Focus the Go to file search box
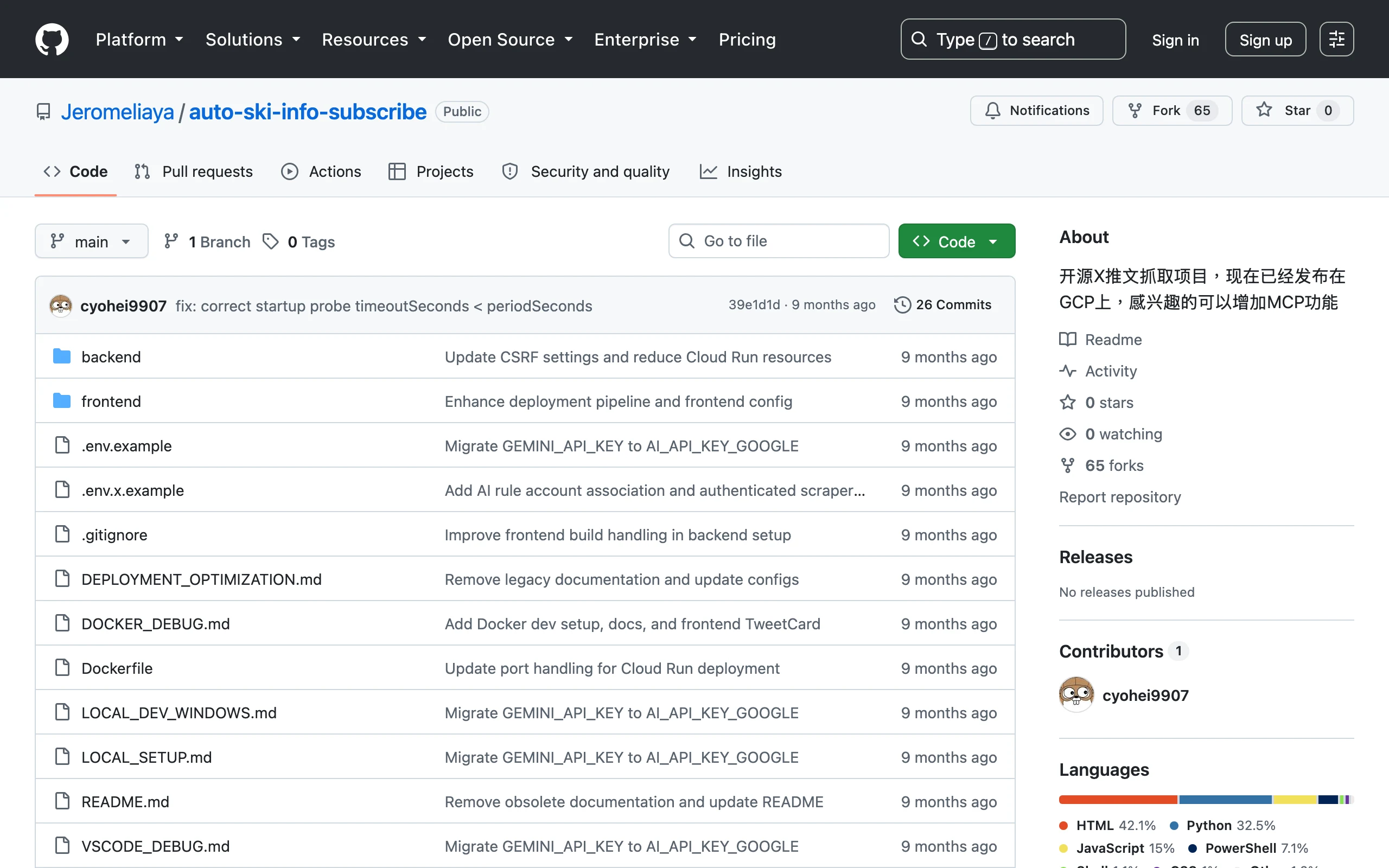 pos(778,241)
